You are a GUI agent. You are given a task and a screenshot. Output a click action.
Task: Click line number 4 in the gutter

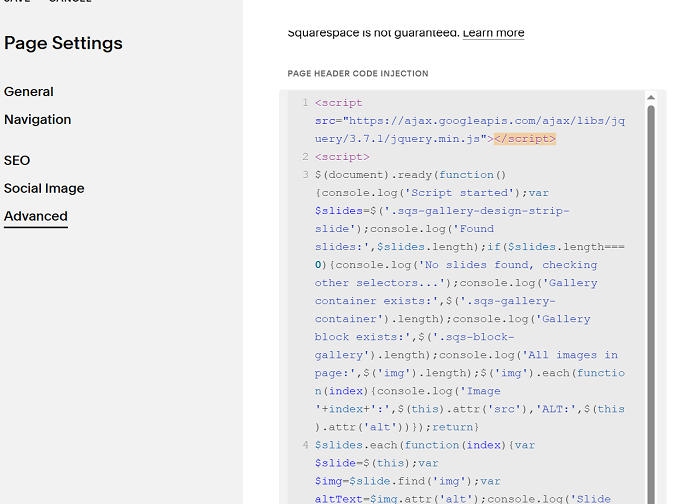tap(305, 445)
